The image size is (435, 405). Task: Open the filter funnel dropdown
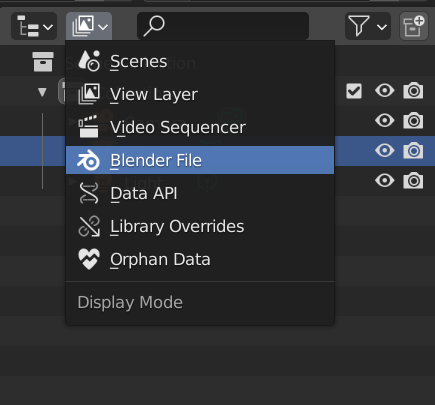pyautogui.click(x=368, y=26)
